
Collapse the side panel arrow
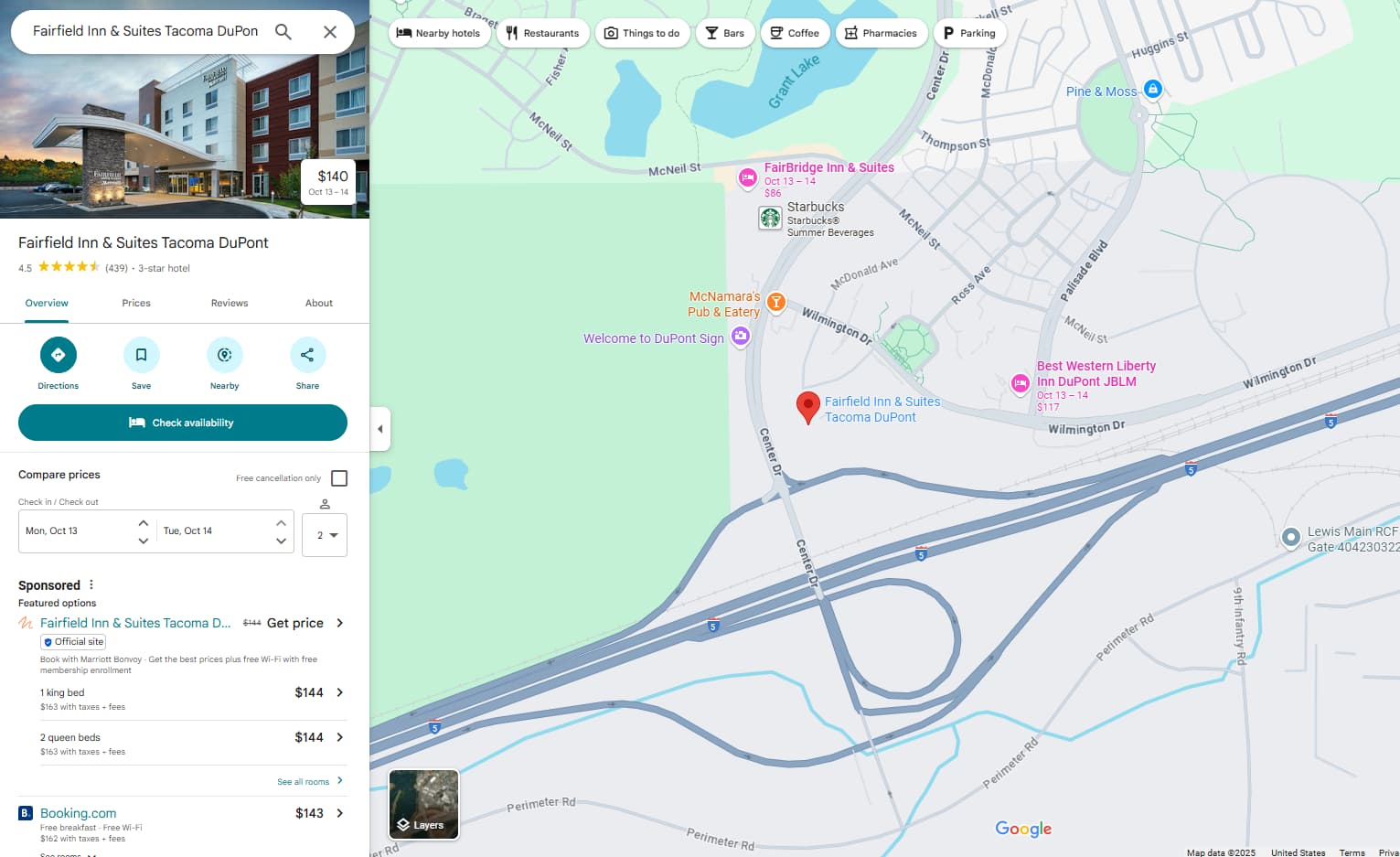[x=380, y=429]
